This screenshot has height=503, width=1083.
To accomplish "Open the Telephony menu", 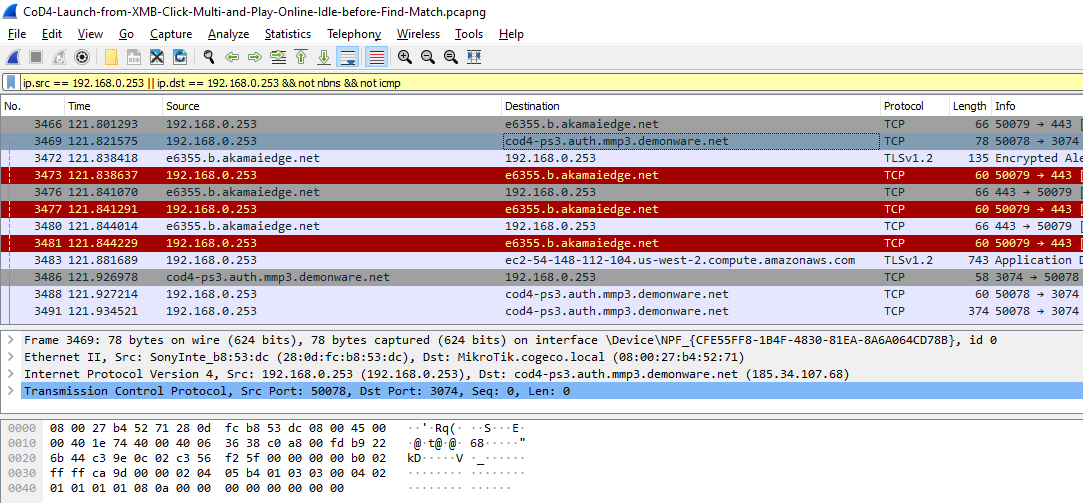I will [x=354, y=34].
